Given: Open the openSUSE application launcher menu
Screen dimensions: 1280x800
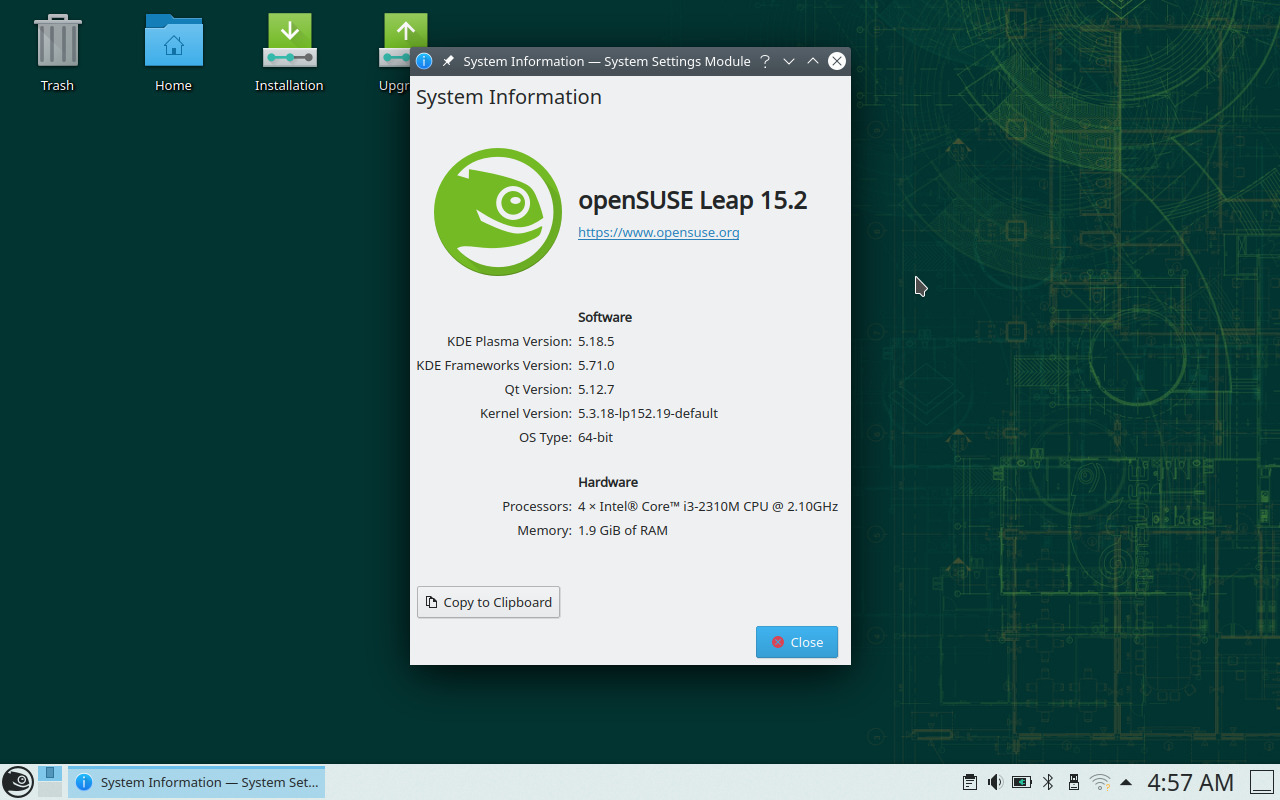Looking at the screenshot, I should coord(17,782).
